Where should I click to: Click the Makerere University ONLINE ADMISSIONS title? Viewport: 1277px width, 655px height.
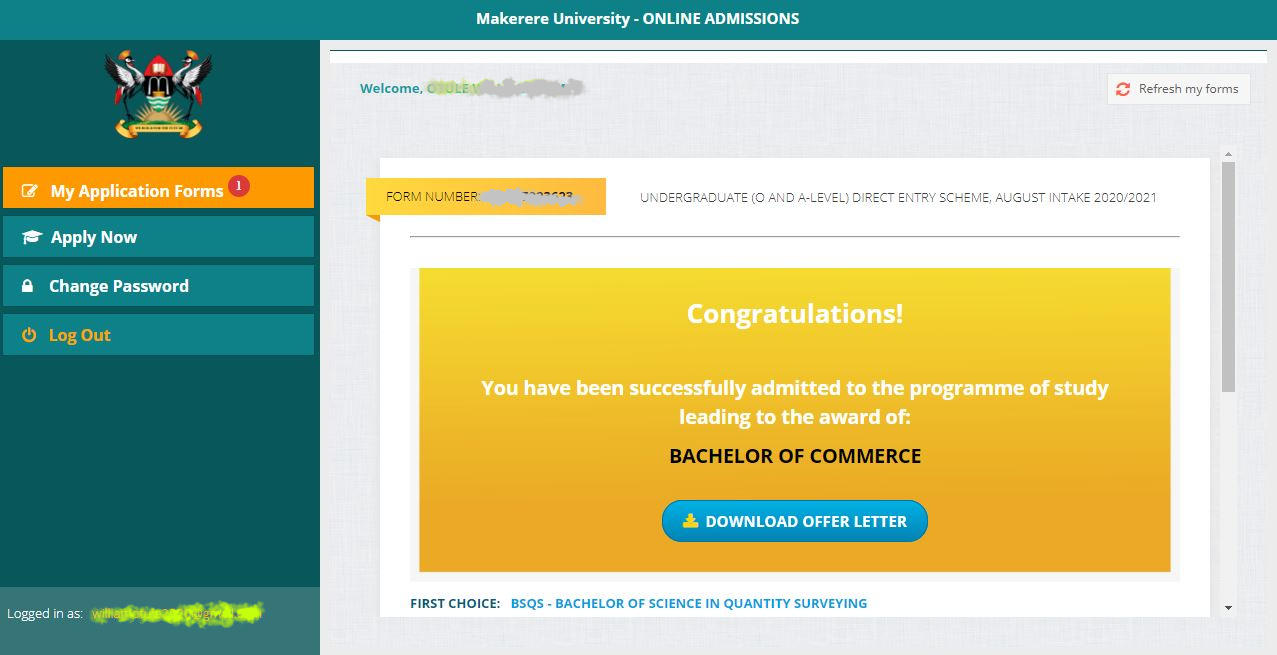click(638, 18)
